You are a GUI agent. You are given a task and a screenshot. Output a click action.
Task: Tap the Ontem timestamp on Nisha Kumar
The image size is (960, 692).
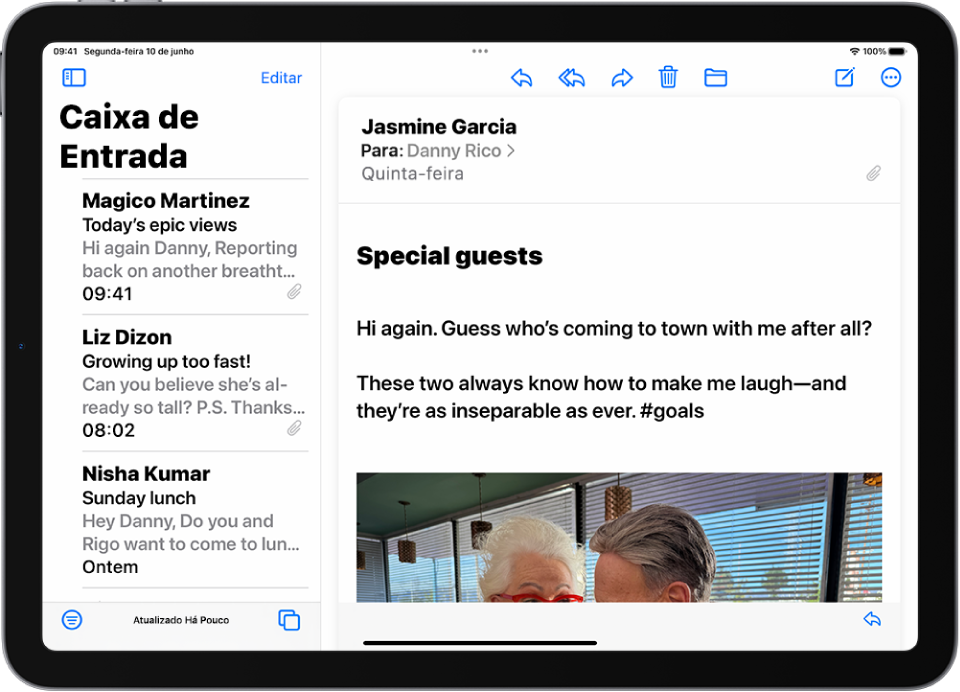point(110,566)
